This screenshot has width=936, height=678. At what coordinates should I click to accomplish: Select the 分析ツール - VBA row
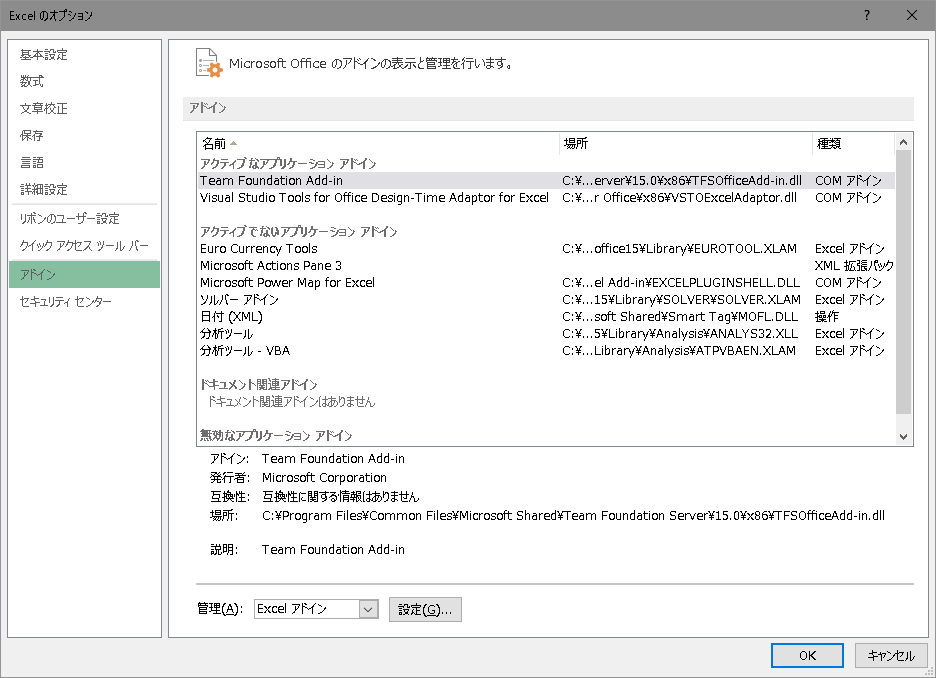coord(546,350)
